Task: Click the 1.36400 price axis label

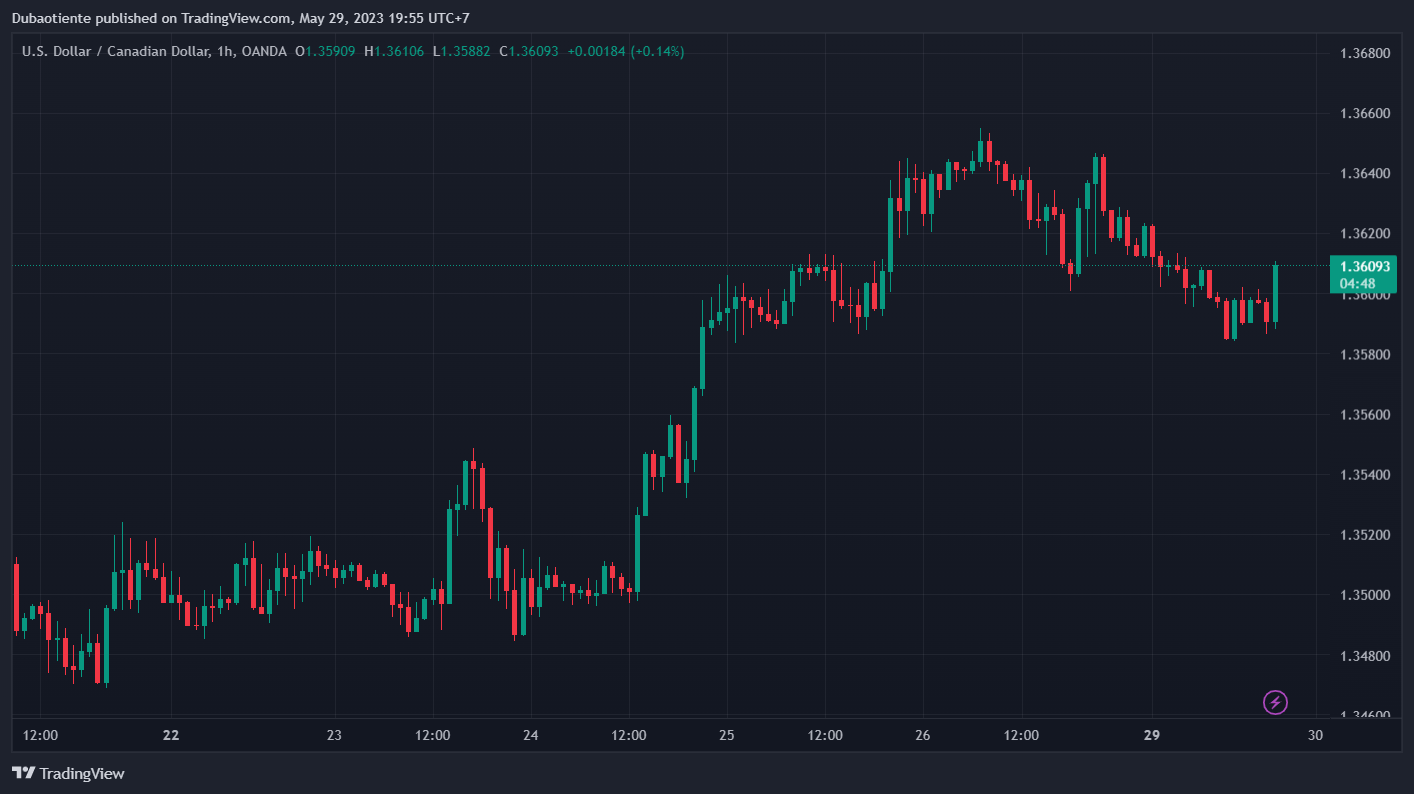Action: pyautogui.click(x=1364, y=174)
